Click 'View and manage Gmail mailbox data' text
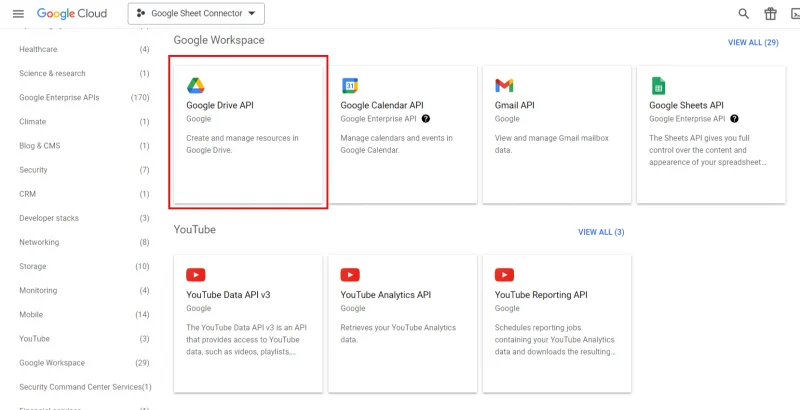800x410 pixels. [x=552, y=144]
